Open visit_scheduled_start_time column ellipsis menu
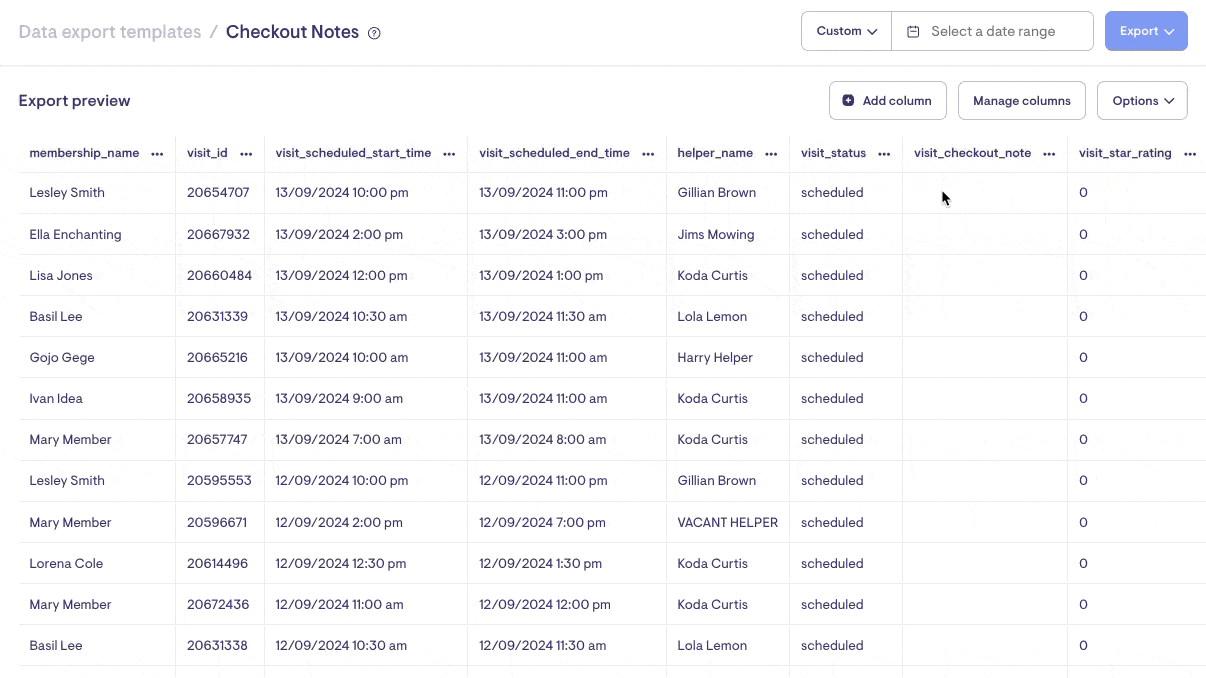 (449, 154)
